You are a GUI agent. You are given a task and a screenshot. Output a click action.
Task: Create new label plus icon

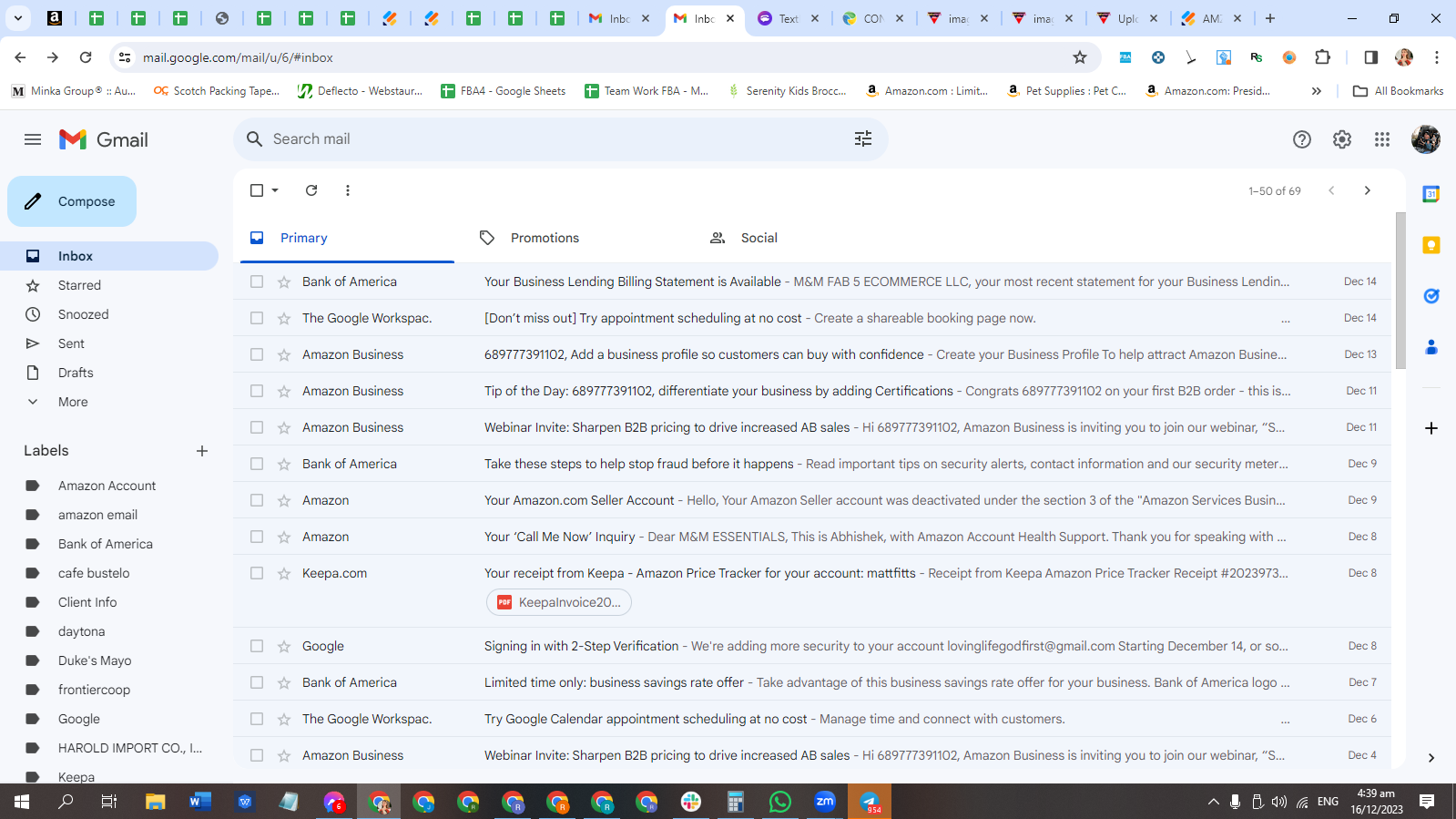[202, 451]
